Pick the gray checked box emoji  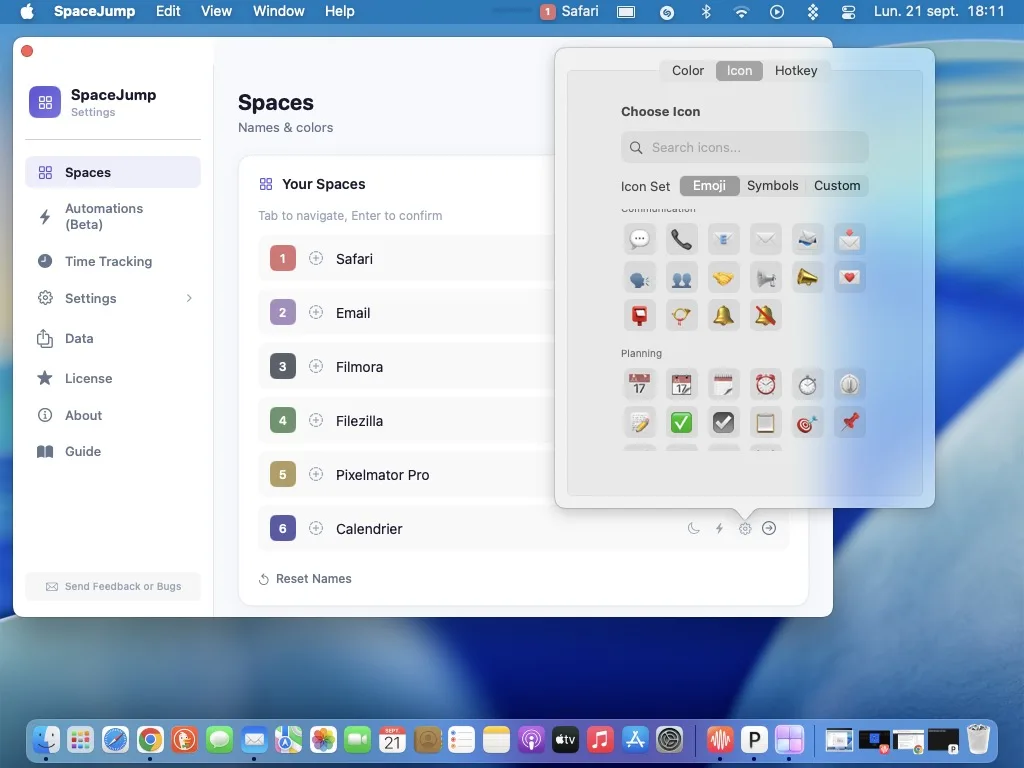[723, 423]
